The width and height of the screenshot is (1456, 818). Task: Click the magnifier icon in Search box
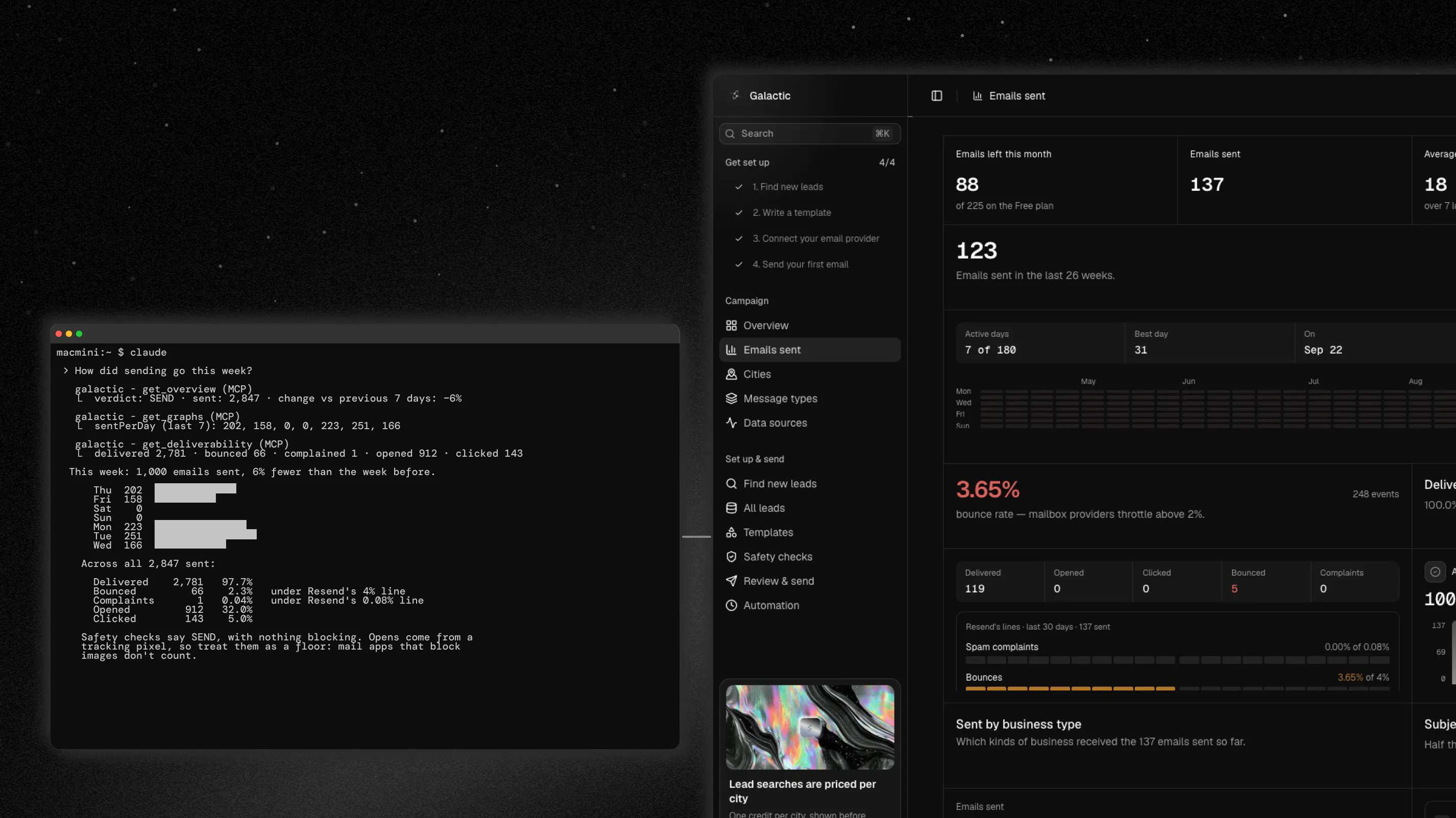pyautogui.click(x=730, y=133)
